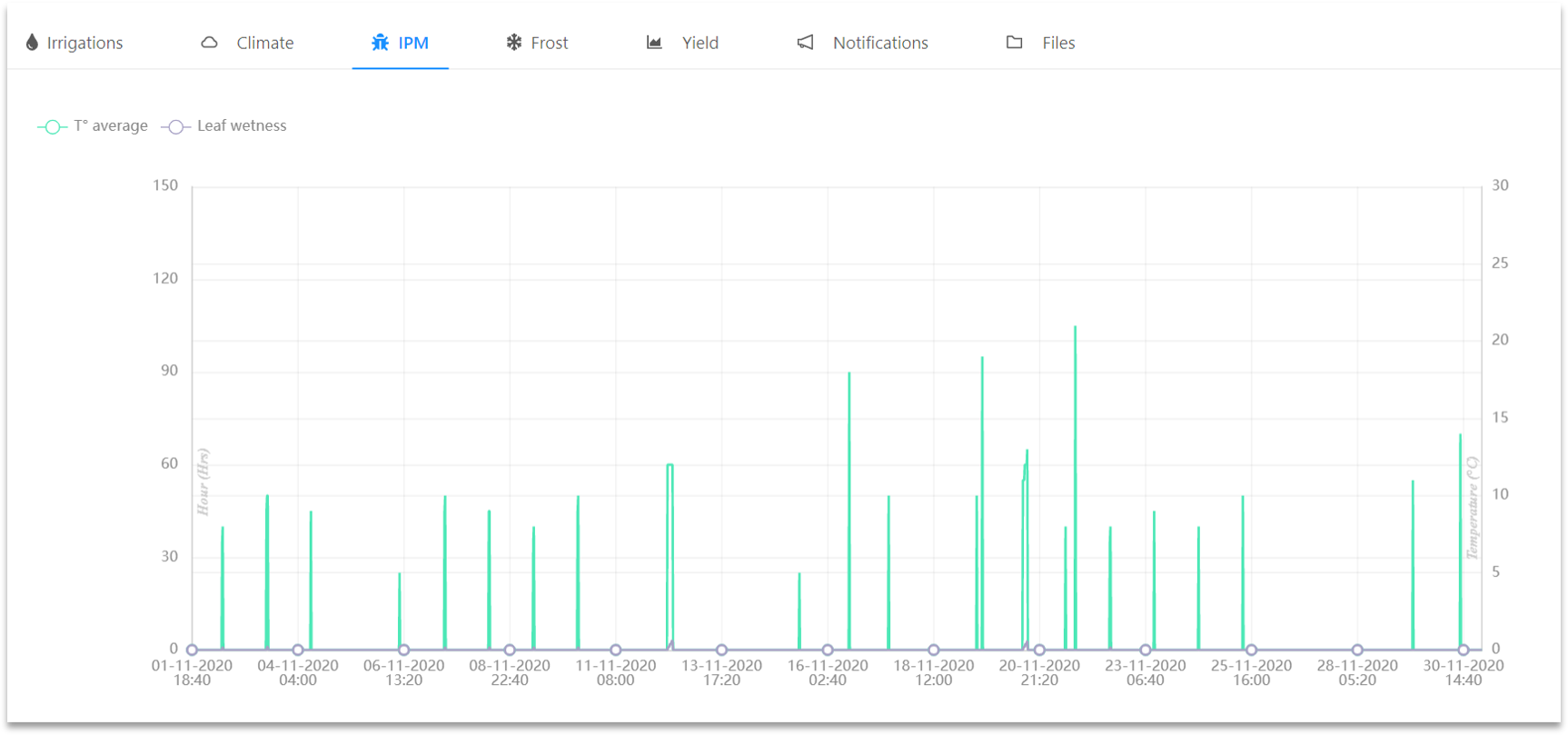The height and width of the screenshot is (735, 1568).
Task: Click the chart Yield icon
Action: [x=654, y=43]
